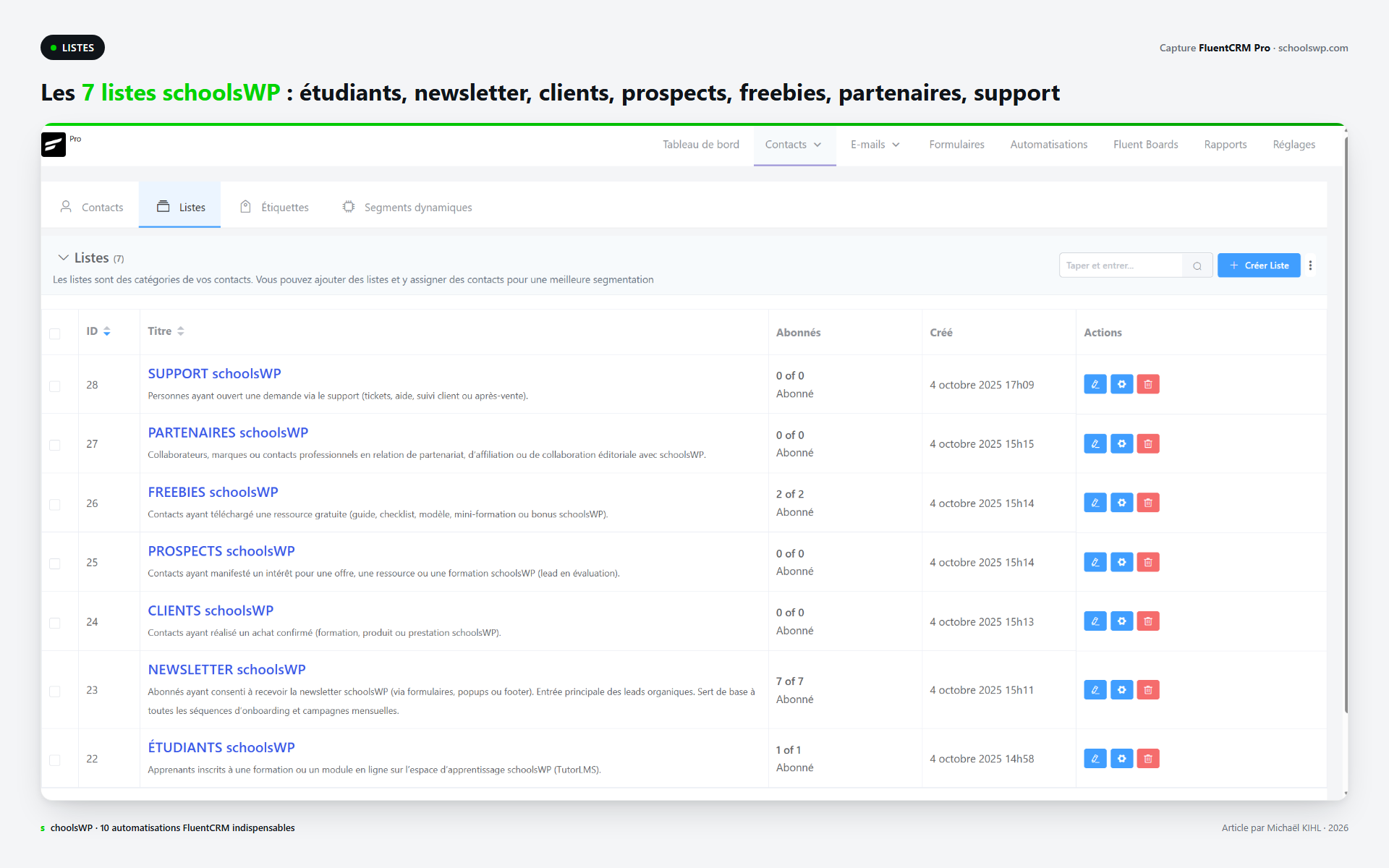Delete the NEWSLETTER schoolsWP list
Image resolution: width=1389 pixels, height=868 pixels.
coord(1148,690)
